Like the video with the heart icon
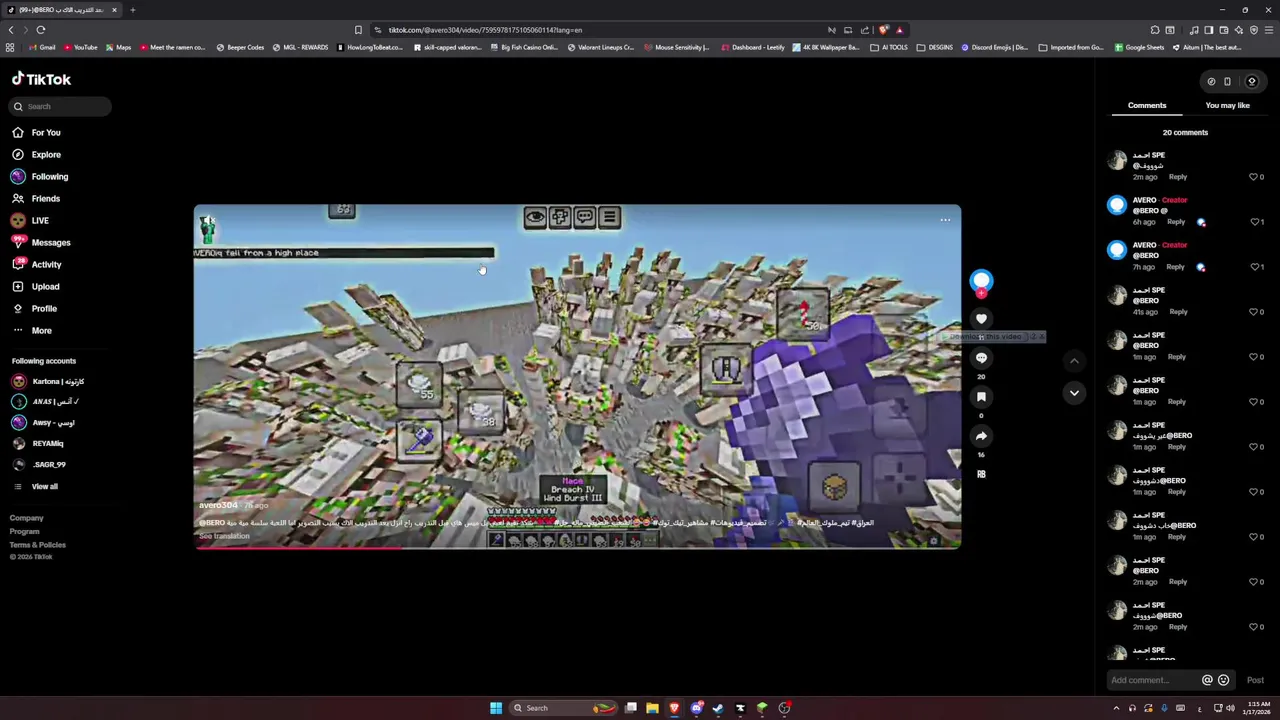1280x720 pixels. click(x=981, y=319)
